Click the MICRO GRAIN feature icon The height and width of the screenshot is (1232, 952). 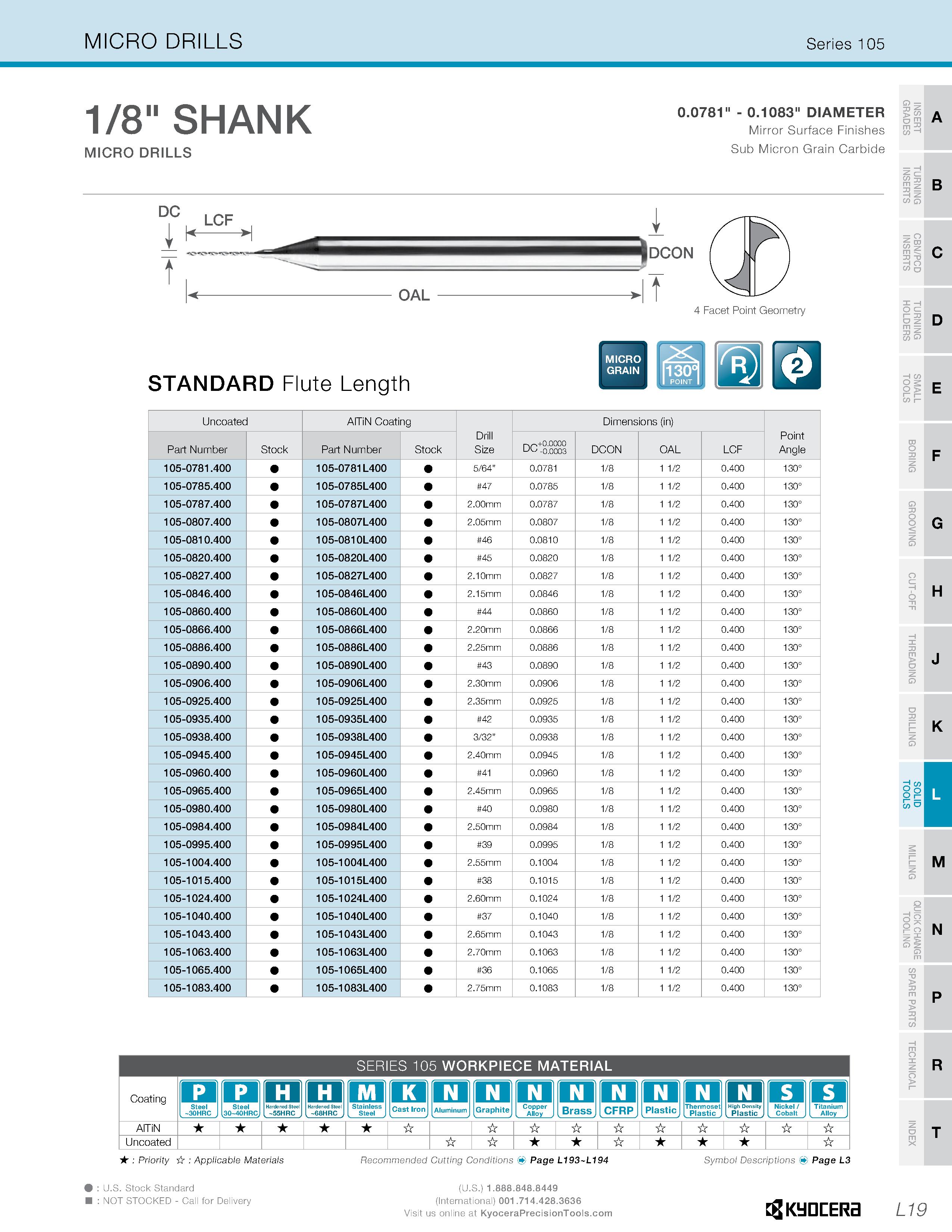pos(623,365)
